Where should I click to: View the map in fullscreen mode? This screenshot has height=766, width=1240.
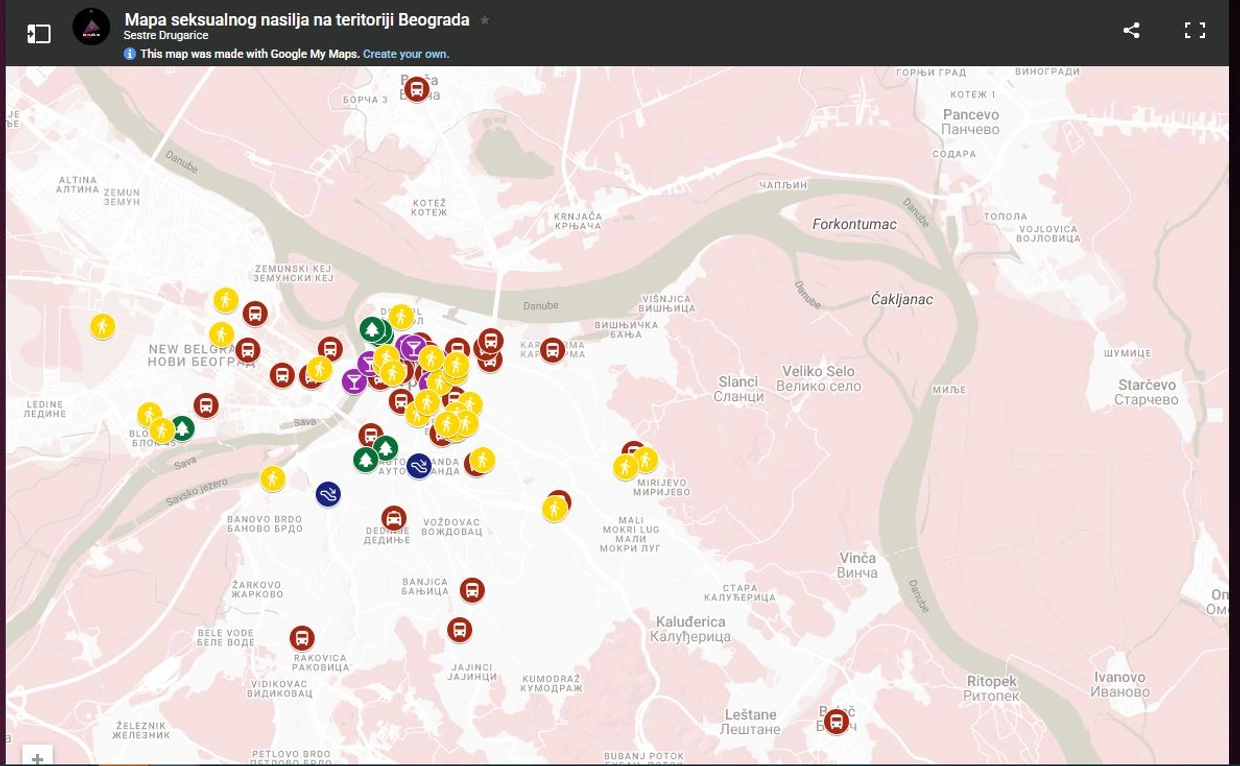pos(1195,30)
